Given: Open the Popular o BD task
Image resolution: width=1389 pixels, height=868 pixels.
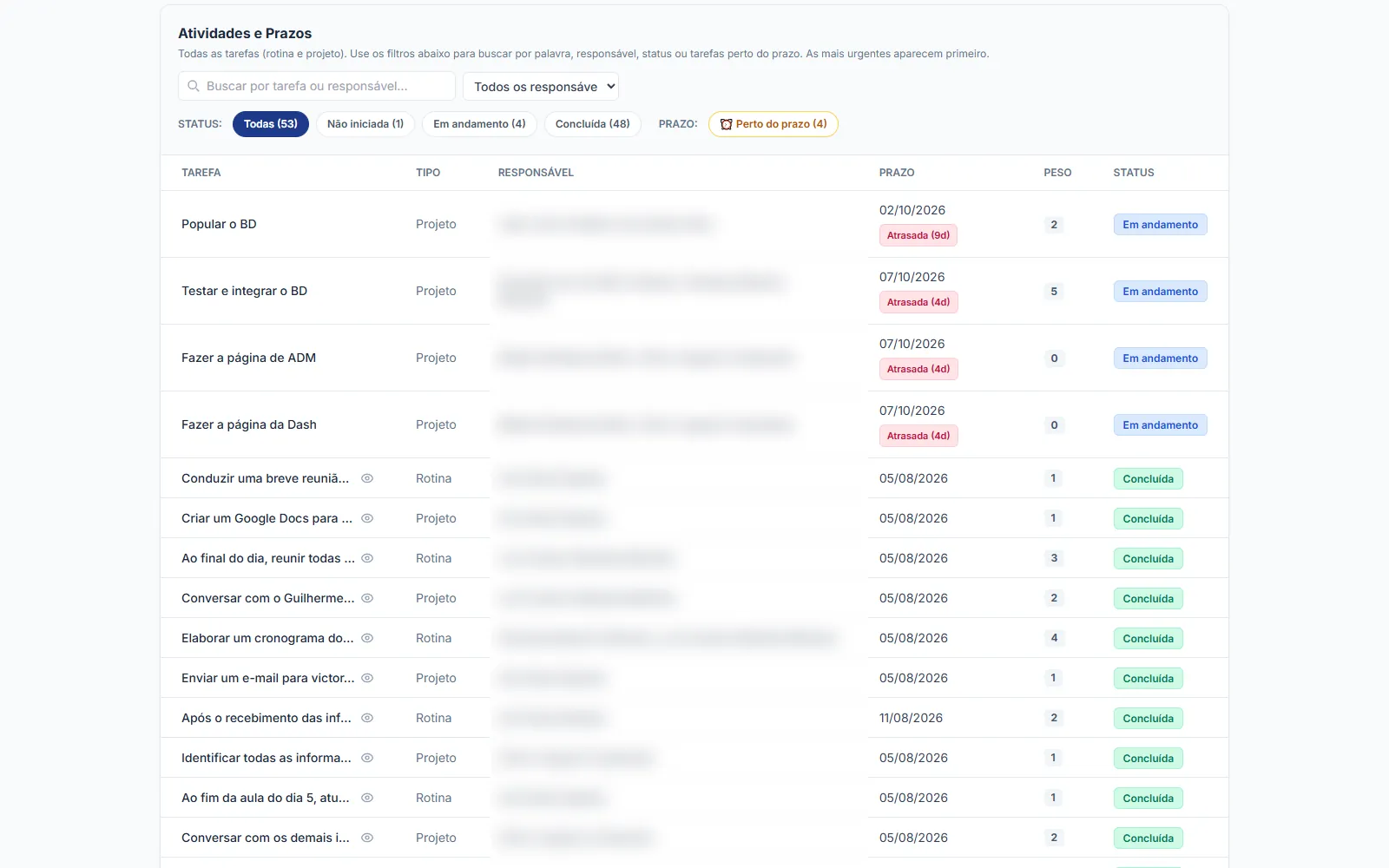Looking at the screenshot, I should 219,224.
